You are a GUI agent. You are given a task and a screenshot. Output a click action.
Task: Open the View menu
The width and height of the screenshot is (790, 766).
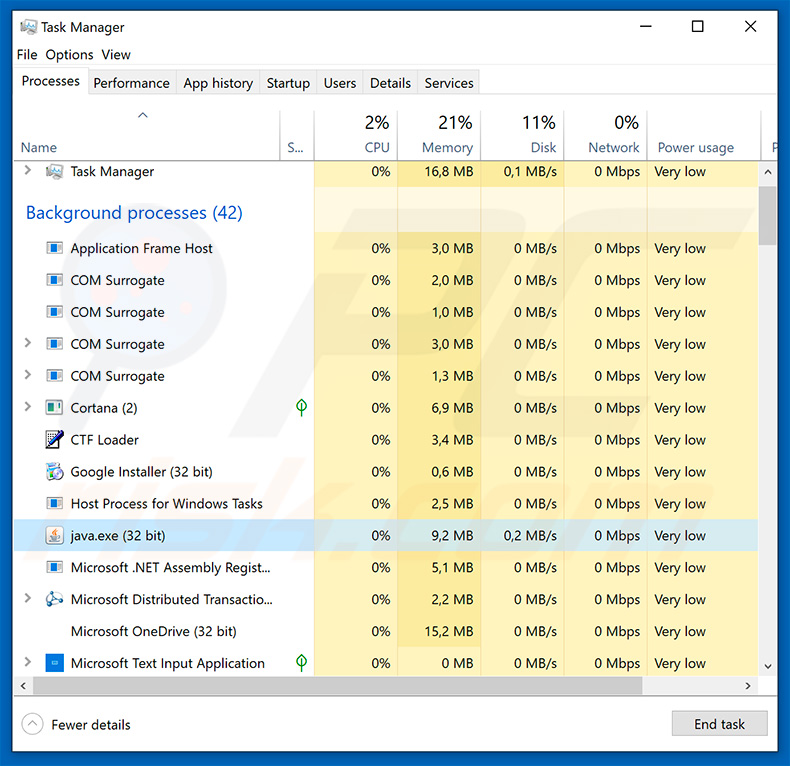[x=116, y=54]
